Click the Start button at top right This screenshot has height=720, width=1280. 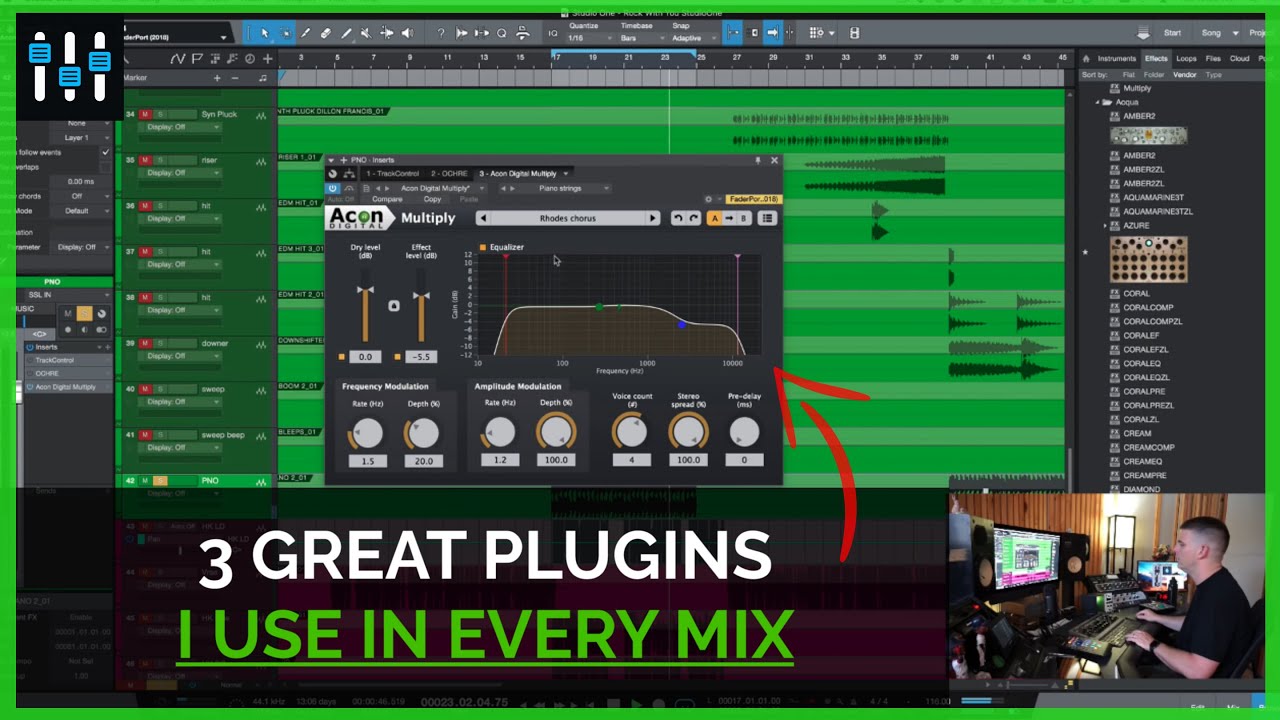(1172, 33)
